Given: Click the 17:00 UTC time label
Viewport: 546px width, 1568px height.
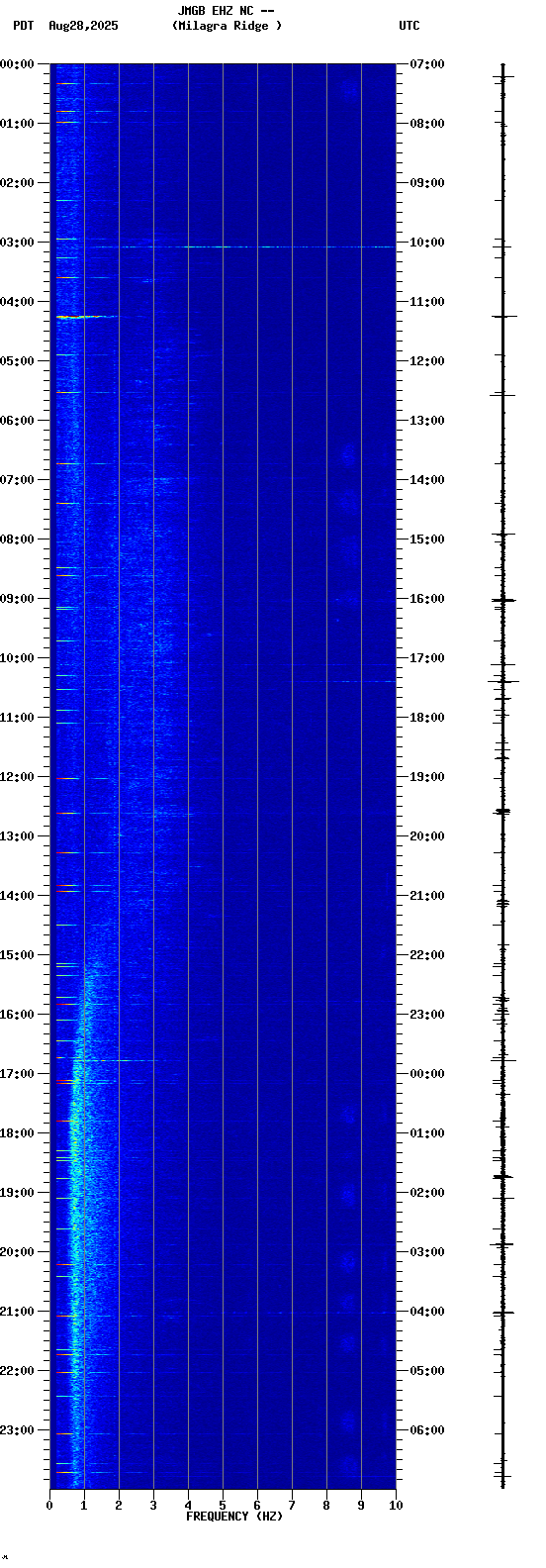Looking at the screenshot, I should (x=427, y=658).
